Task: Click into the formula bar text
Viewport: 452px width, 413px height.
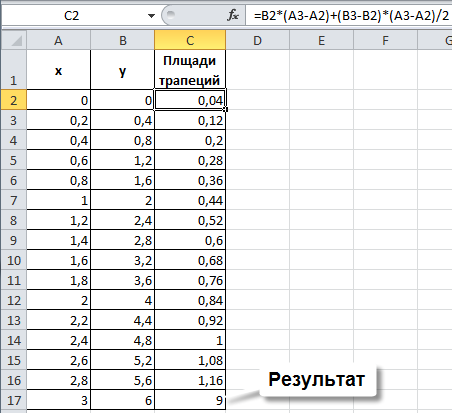Action: (x=351, y=16)
